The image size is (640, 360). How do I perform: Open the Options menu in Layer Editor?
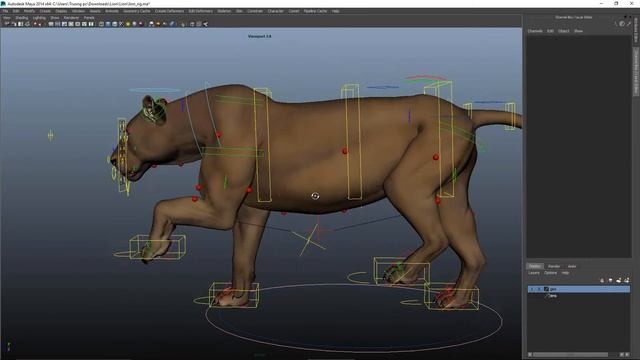[x=550, y=273]
